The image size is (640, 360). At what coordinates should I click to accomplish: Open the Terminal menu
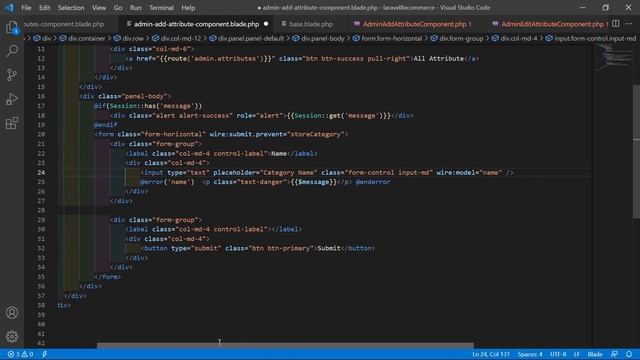pos(161,8)
